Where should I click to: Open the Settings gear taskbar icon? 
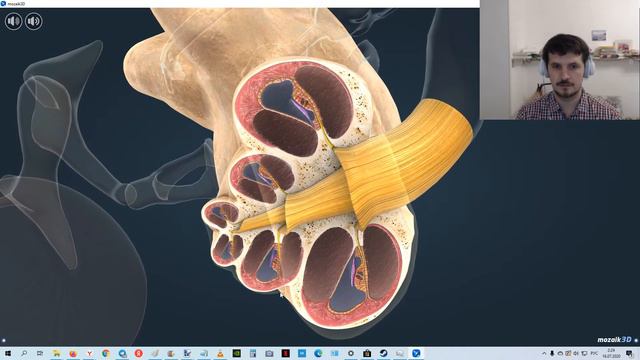coord(351,353)
